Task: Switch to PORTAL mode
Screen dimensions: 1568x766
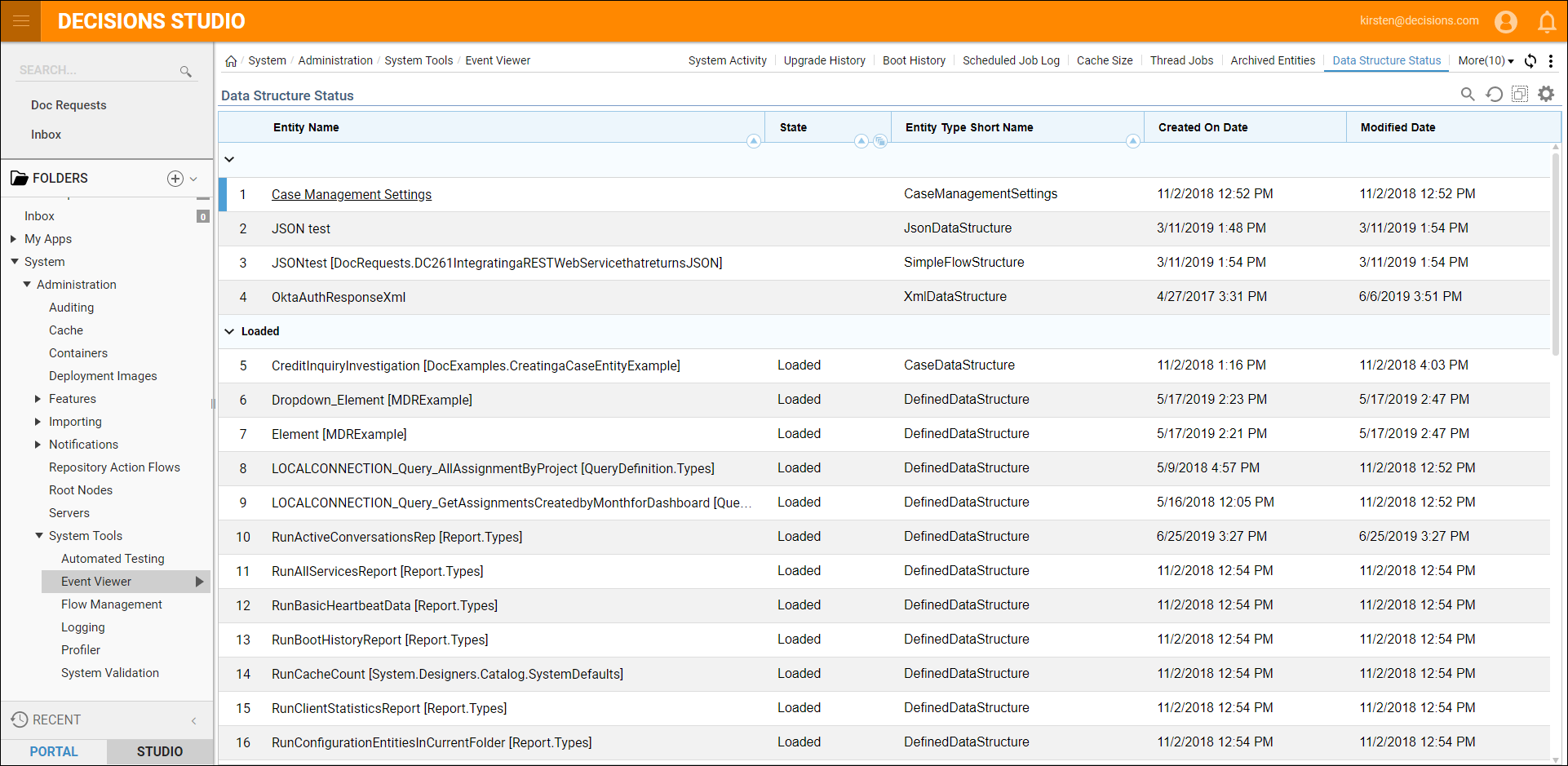Action: pyautogui.click(x=54, y=751)
